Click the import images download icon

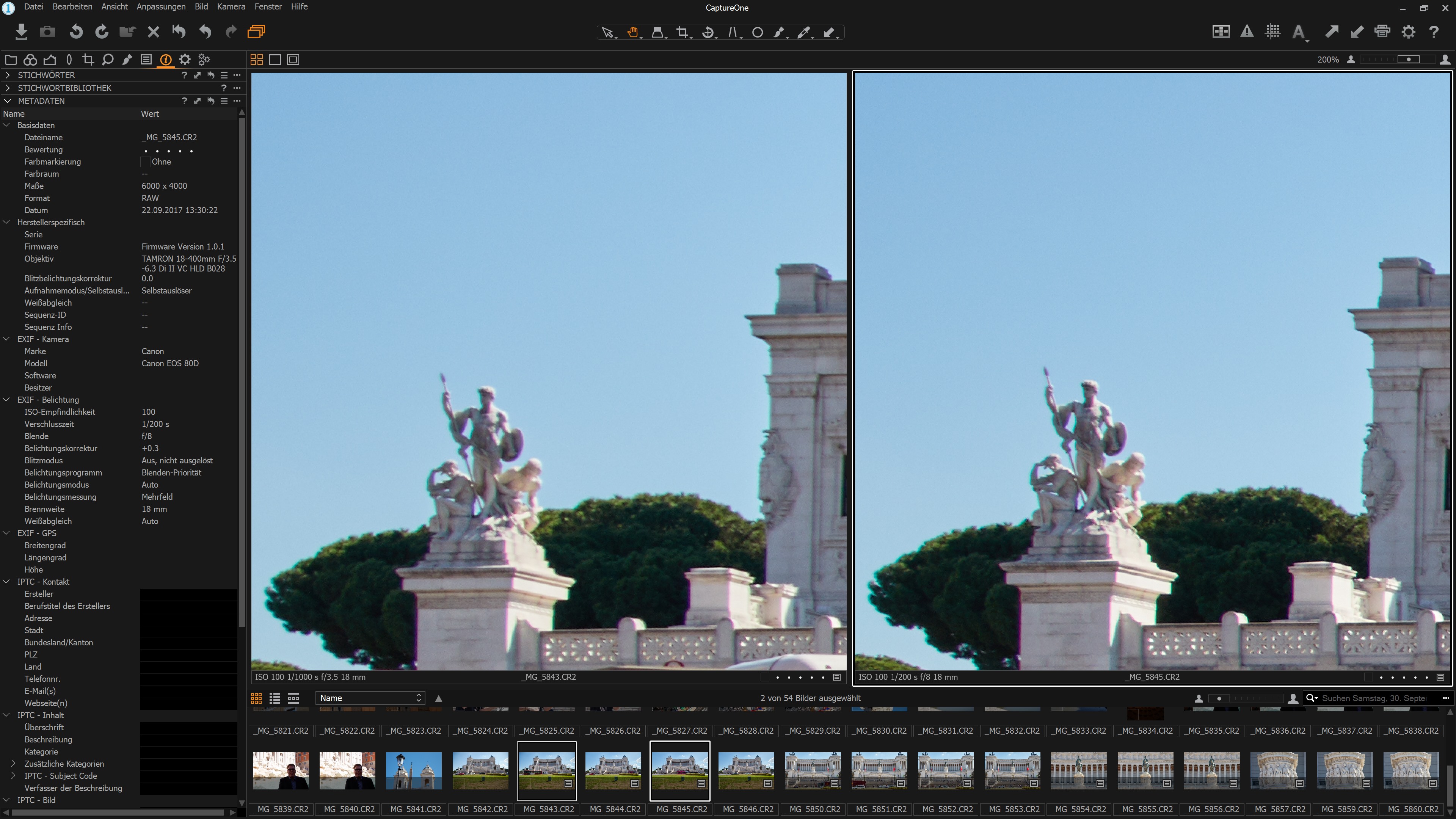click(22, 31)
